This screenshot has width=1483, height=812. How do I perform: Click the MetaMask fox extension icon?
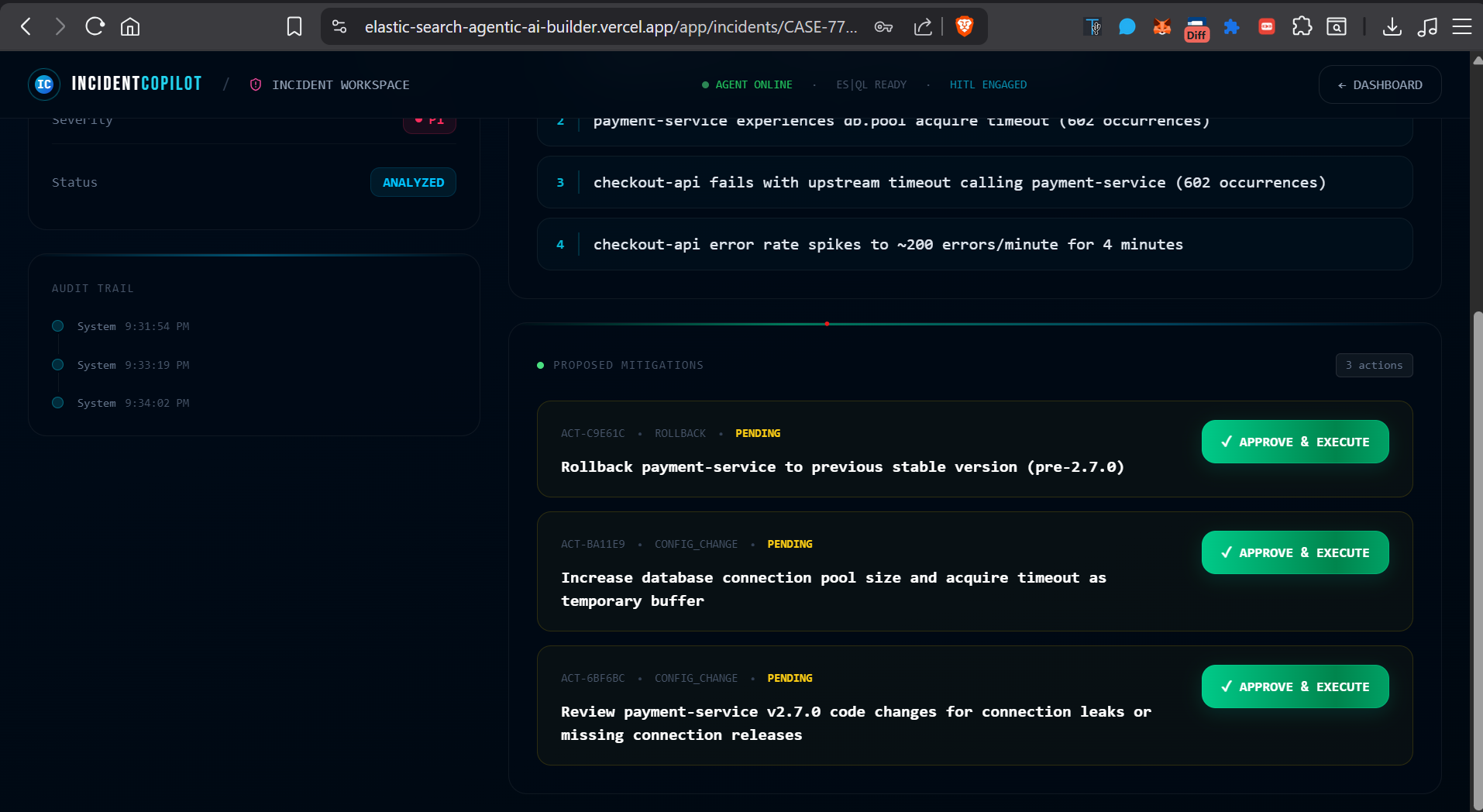click(1161, 27)
